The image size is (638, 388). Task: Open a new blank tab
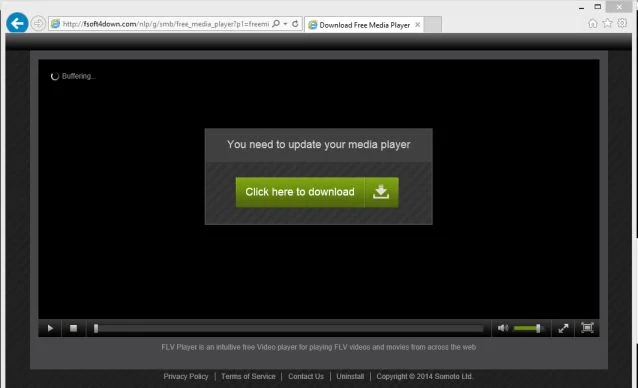(x=433, y=25)
